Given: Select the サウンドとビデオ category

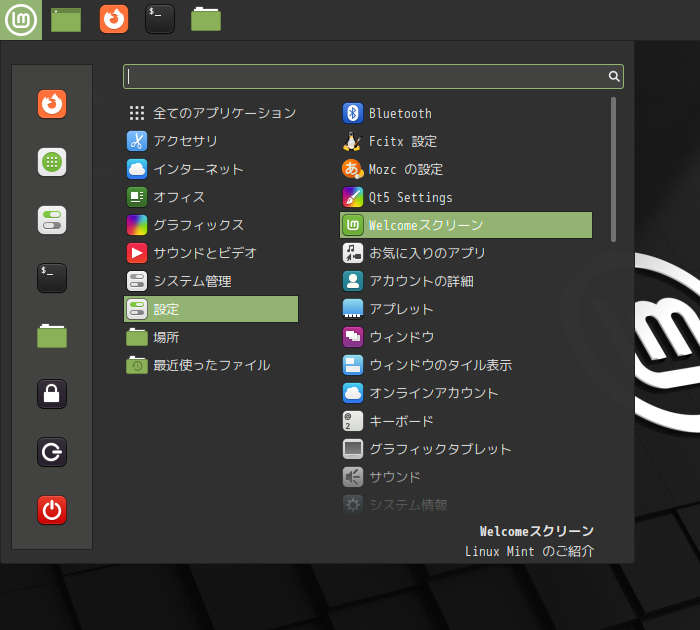Looking at the screenshot, I should (211, 253).
